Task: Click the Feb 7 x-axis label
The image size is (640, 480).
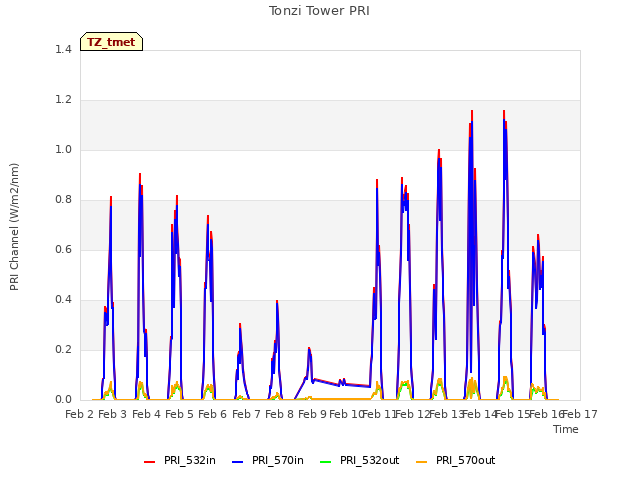Action: click(x=246, y=414)
